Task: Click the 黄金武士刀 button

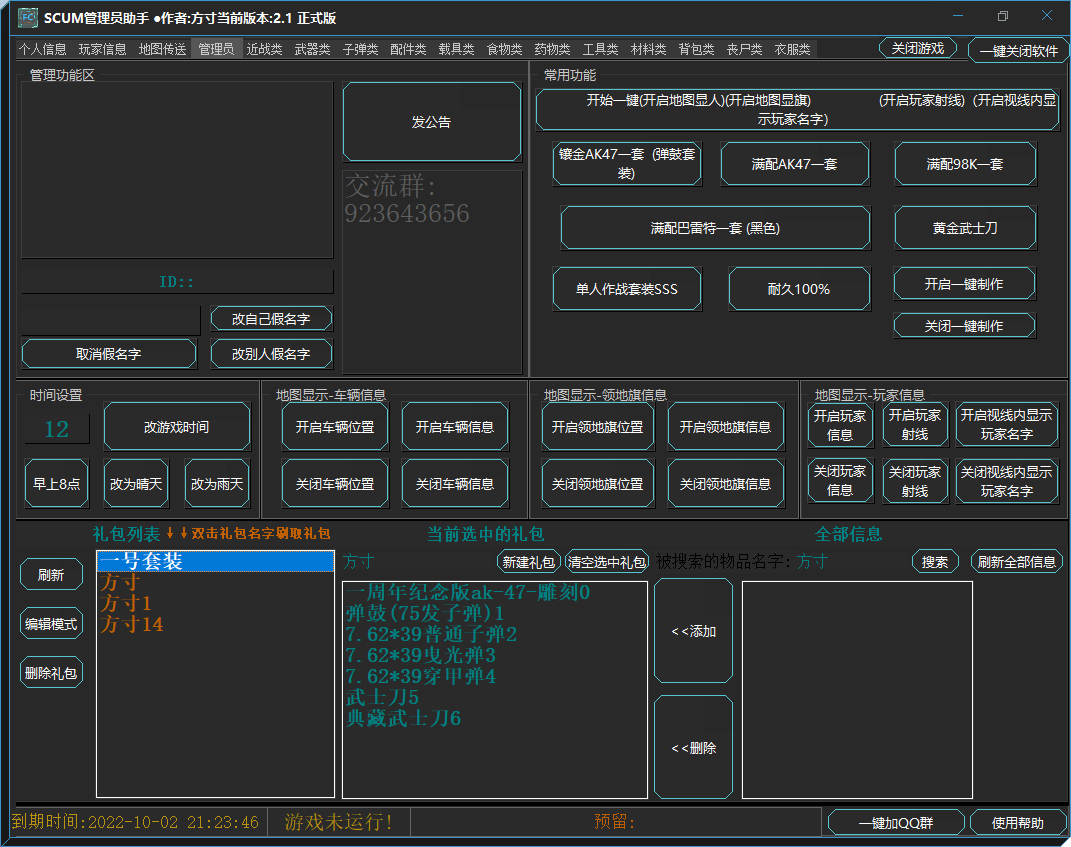Action: click(965, 228)
